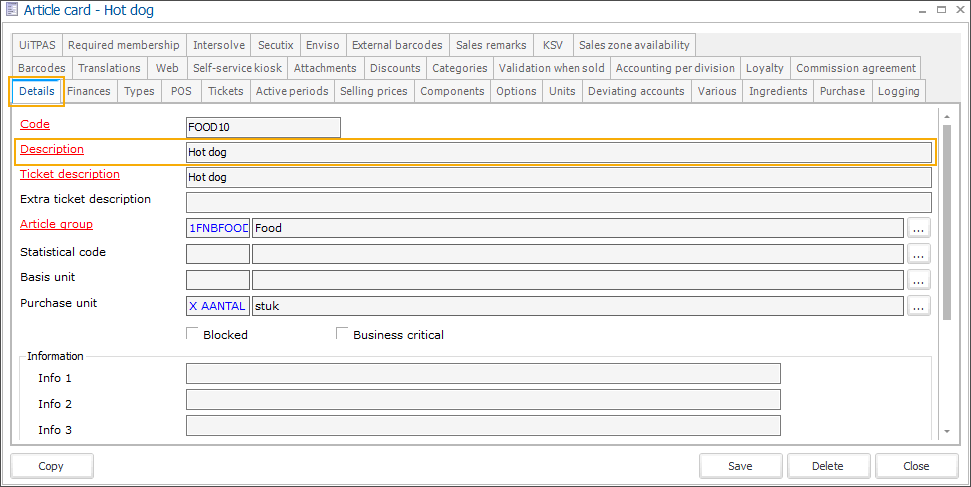Image resolution: width=971 pixels, height=487 pixels.
Task: Open Statistical code lookup ellipsis button
Action: [x=918, y=254]
